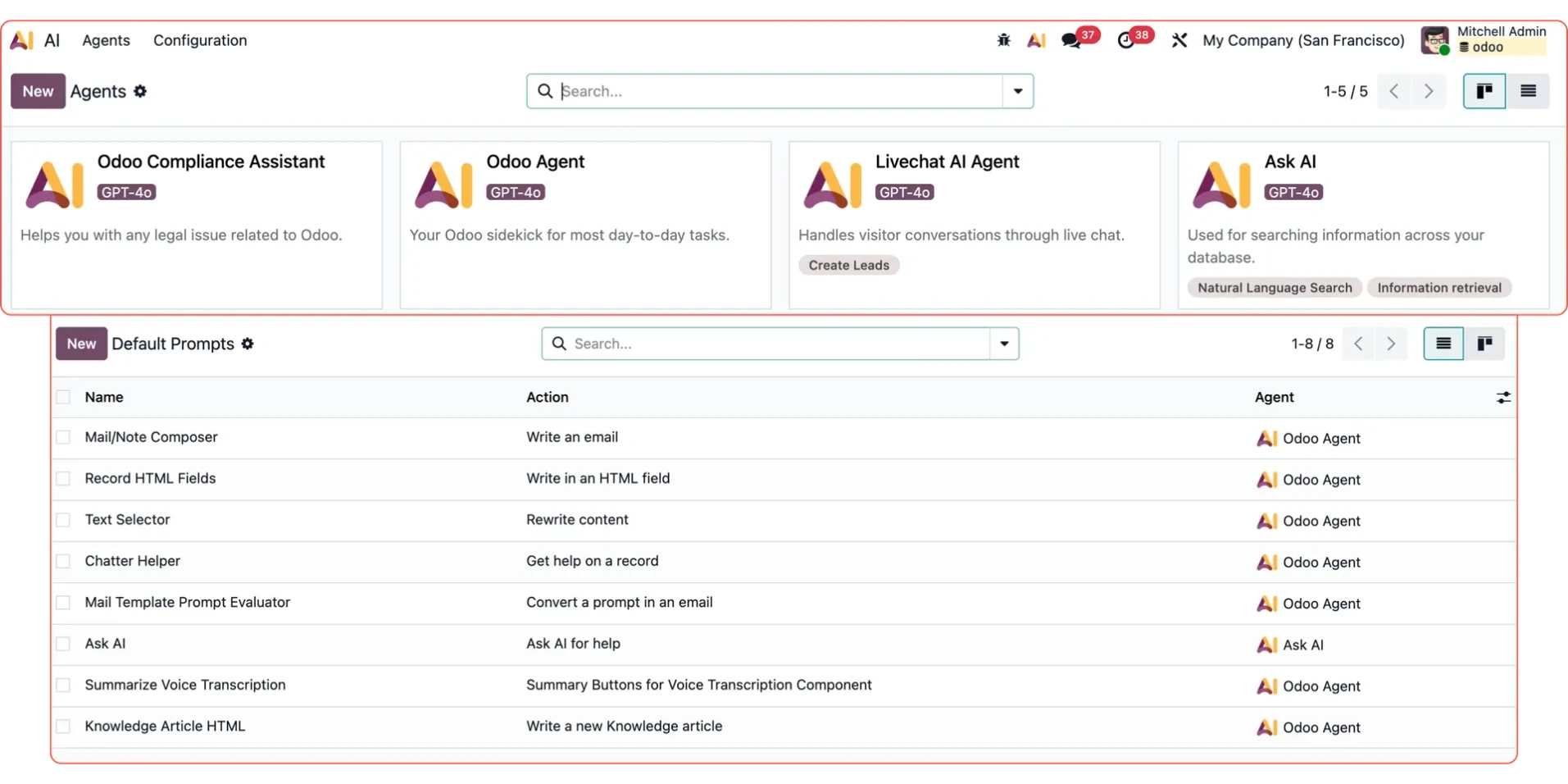This screenshot has height=784, width=1568.
Task: Check Summarize Voice Transcription row checkbox
Action: point(63,685)
